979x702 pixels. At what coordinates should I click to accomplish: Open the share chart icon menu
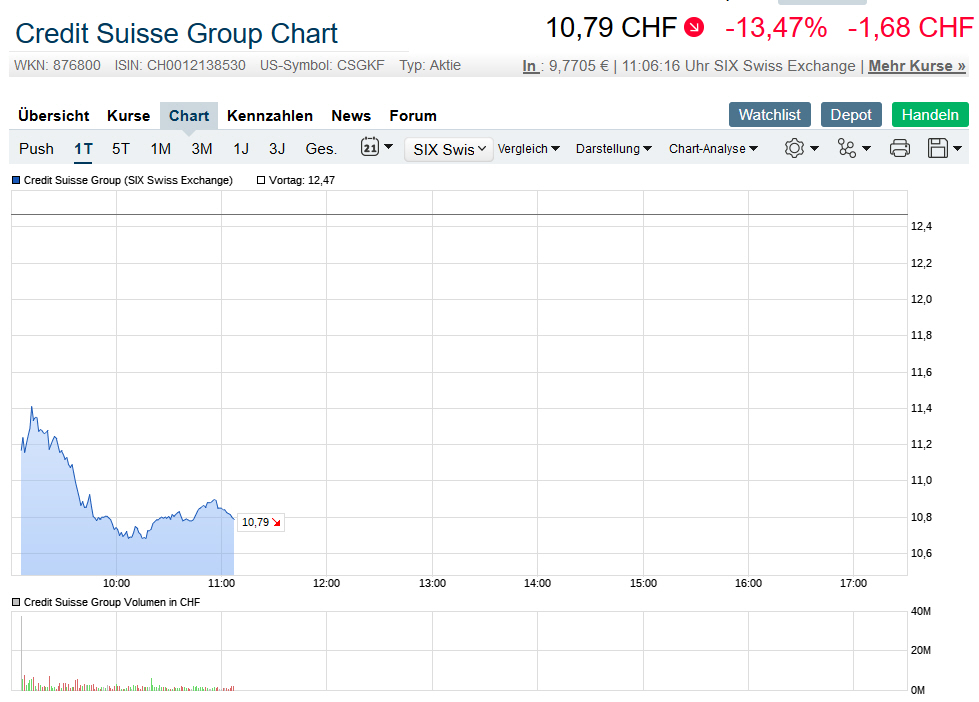click(854, 148)
